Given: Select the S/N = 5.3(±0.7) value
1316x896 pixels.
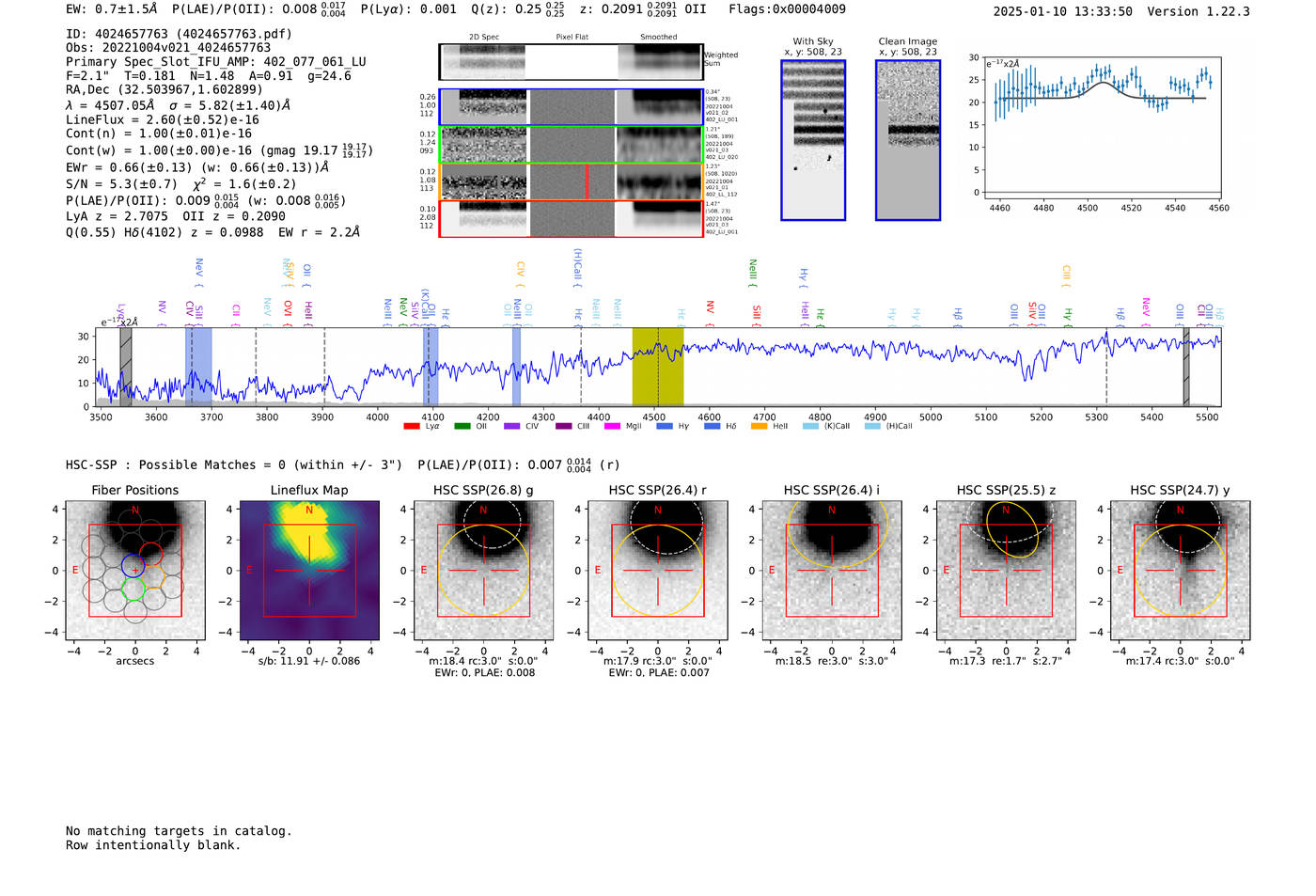Looking at the screenshot, I should [x=121, y=184].
